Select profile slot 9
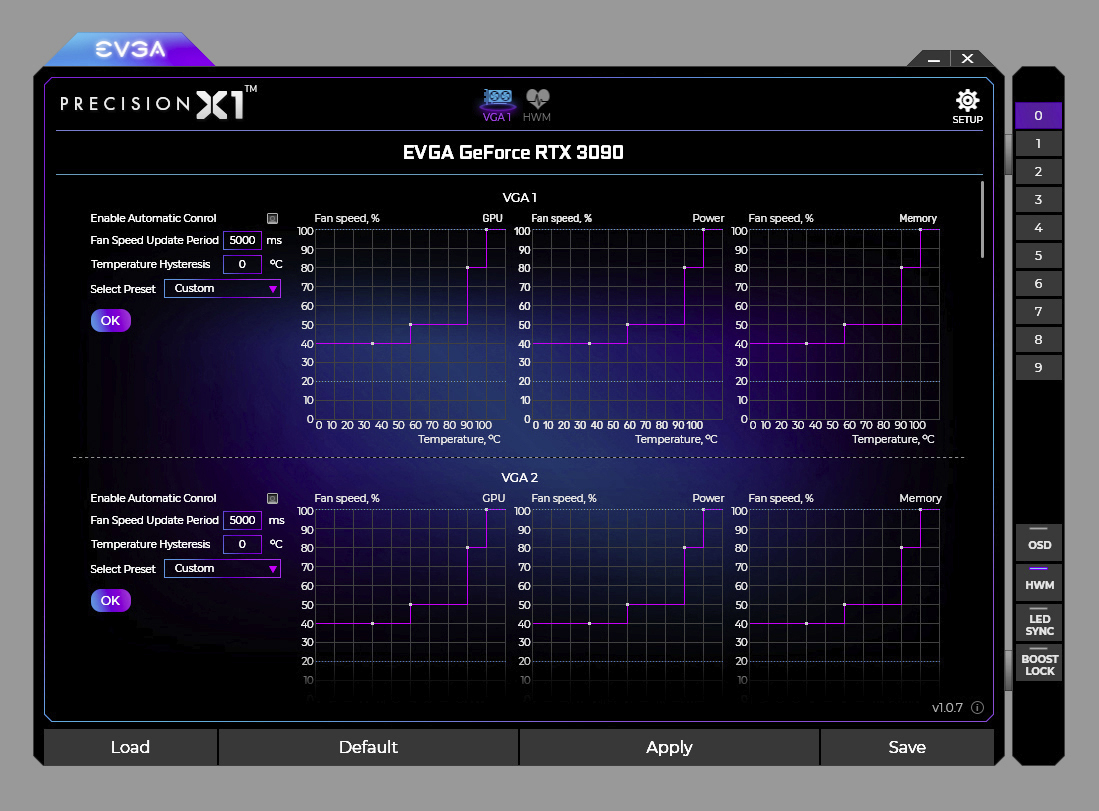The image size is (1099, 811). click(x=1038, y=367)
